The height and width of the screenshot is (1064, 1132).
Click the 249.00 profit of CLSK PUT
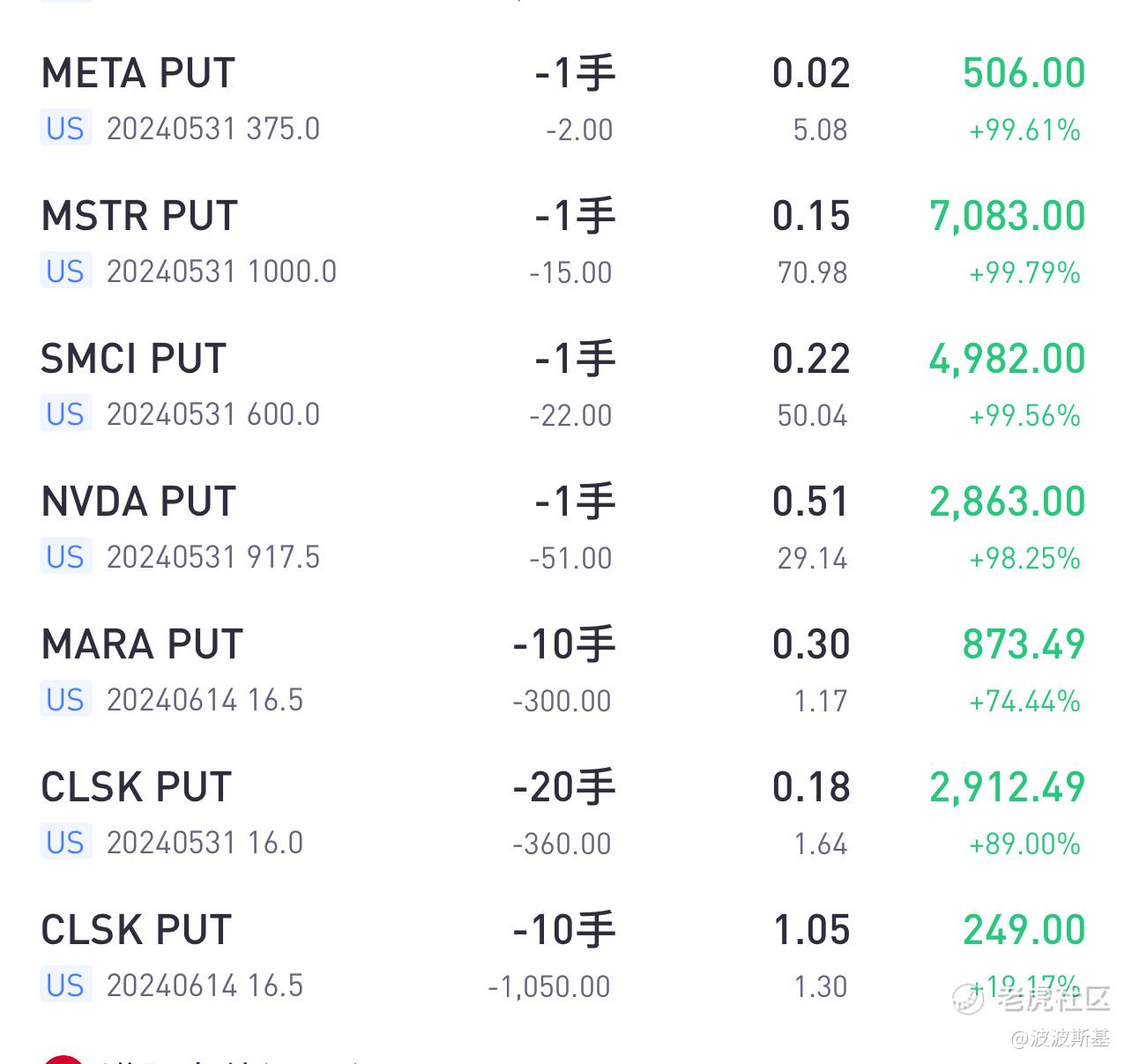(x=1024, y=930)
